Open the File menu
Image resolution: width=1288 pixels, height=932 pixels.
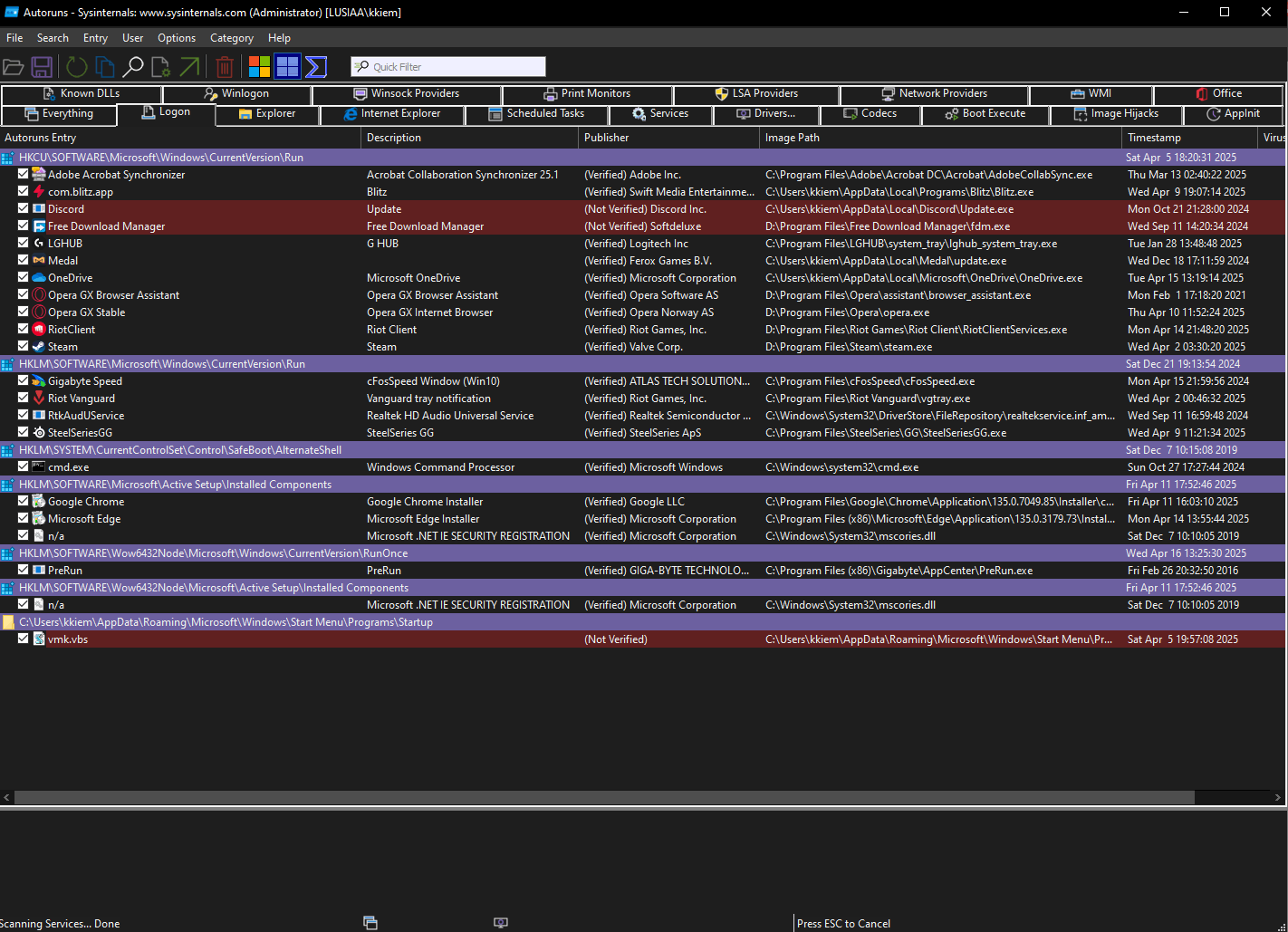(14, 38)
